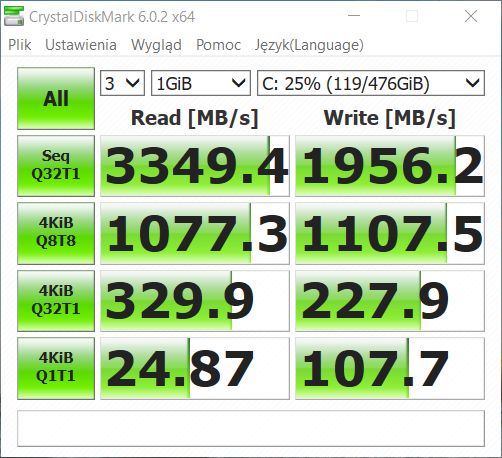Open the drive selection dropdown for C:

371,83
